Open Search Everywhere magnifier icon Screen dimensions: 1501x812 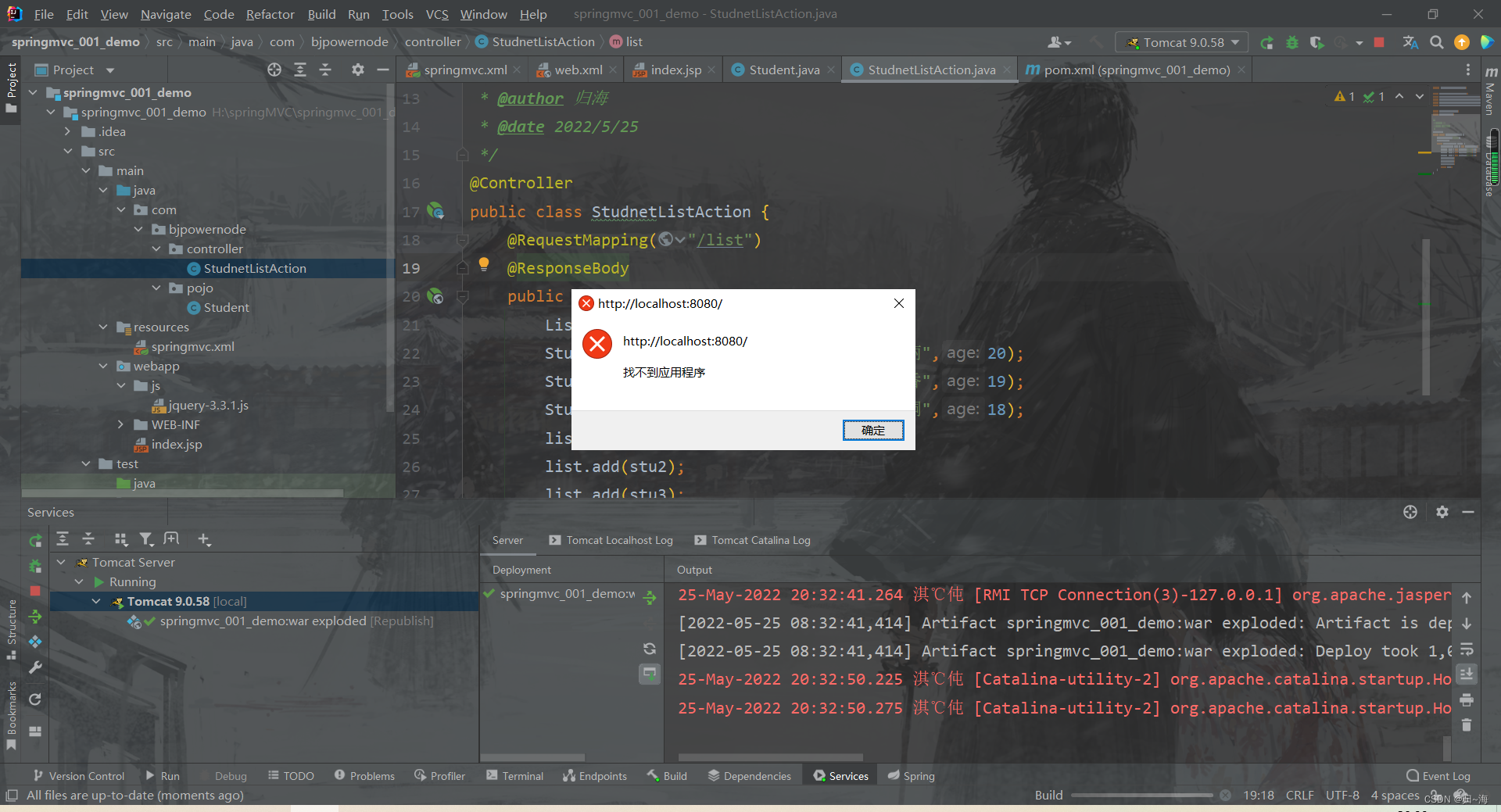click(1436, 42)
